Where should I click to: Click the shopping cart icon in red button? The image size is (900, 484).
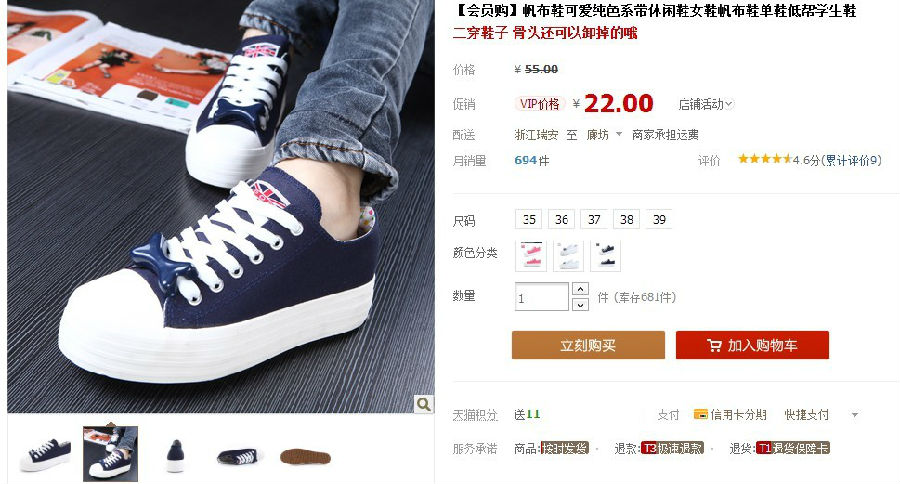(714, 346)
